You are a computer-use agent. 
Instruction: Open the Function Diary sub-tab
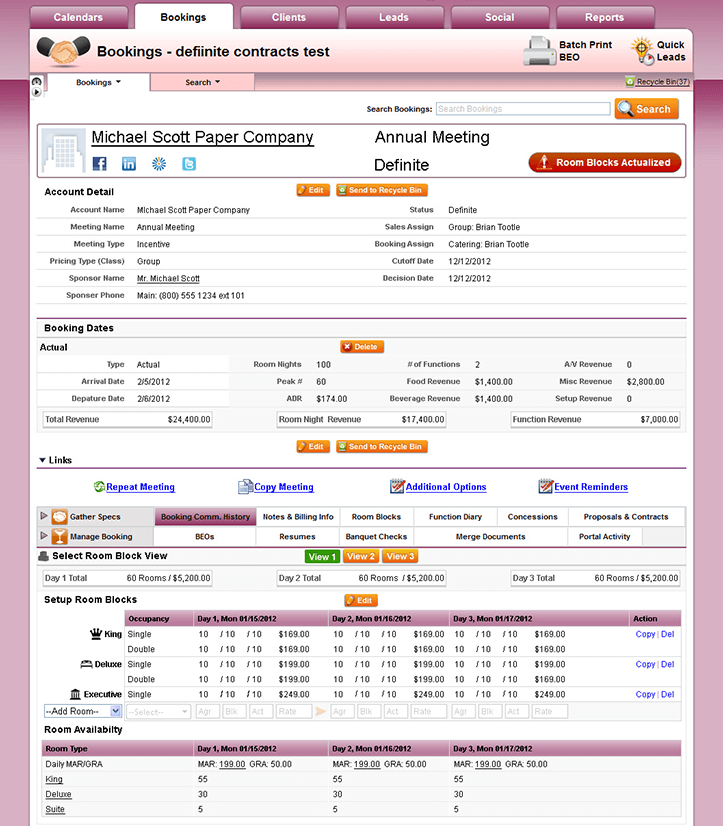point(455,517)
